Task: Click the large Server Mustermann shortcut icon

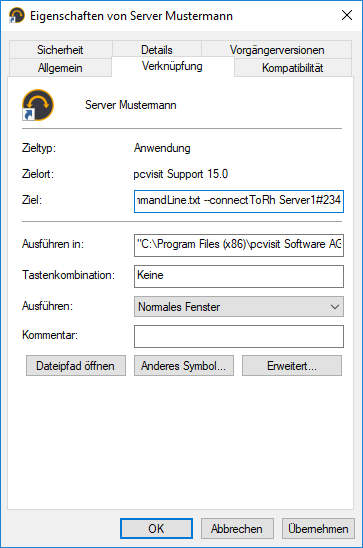Action: pos(38,105)
